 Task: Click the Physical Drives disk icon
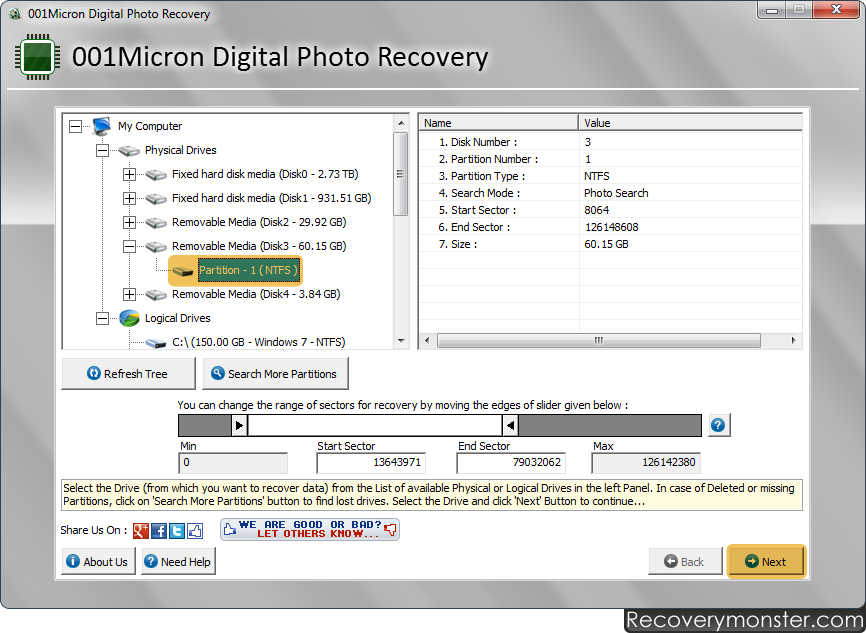(129, 150)
